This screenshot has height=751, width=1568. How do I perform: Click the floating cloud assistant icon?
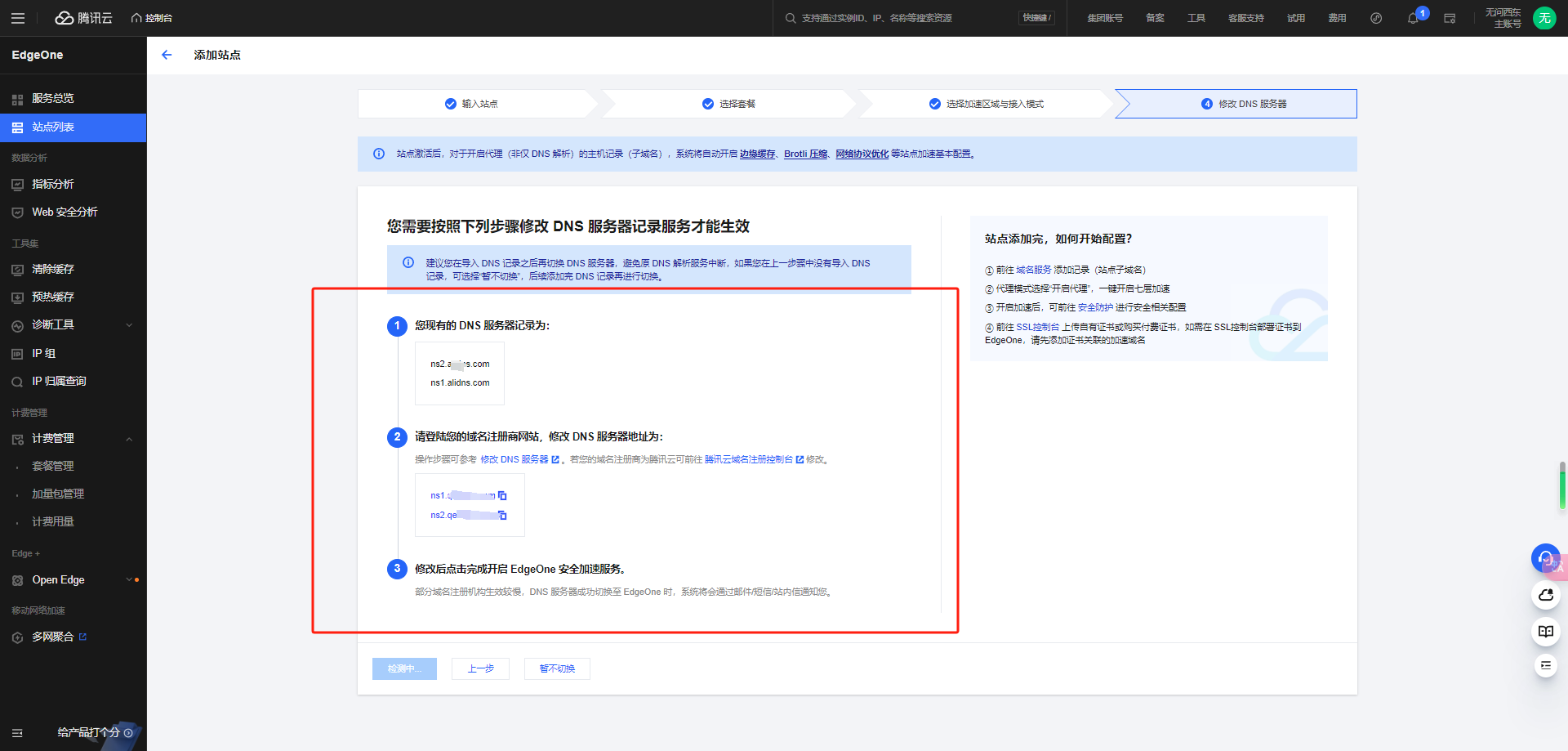click(1545, 595)
